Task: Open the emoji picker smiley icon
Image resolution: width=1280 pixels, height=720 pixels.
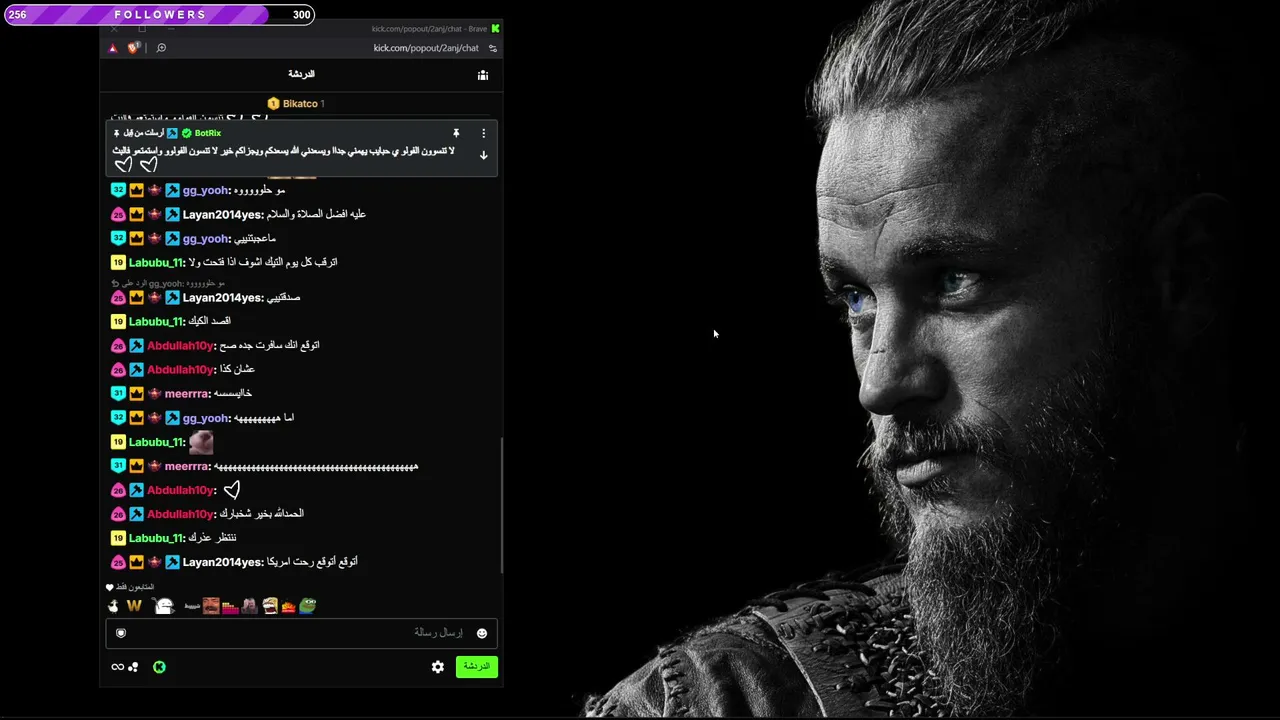Action: 482,633
